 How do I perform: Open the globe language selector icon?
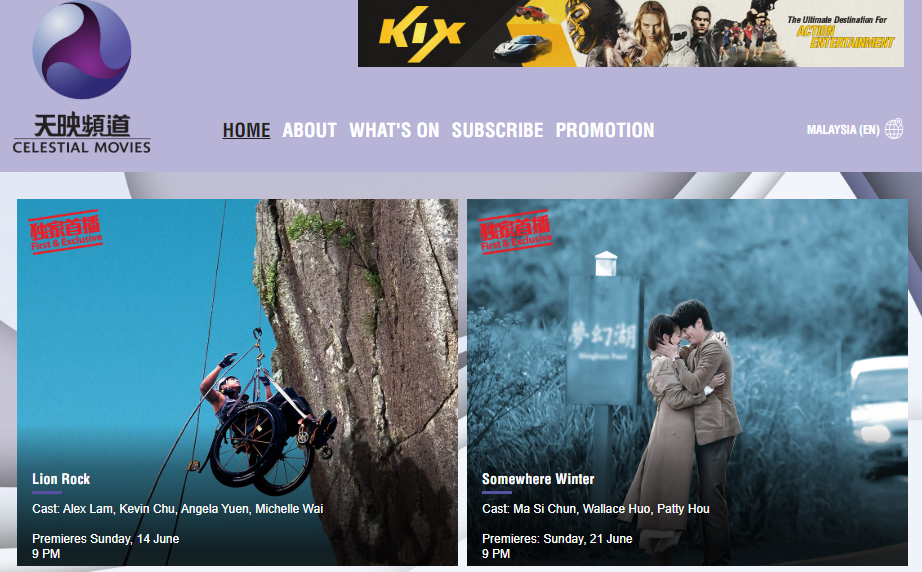tap(894, 129)
